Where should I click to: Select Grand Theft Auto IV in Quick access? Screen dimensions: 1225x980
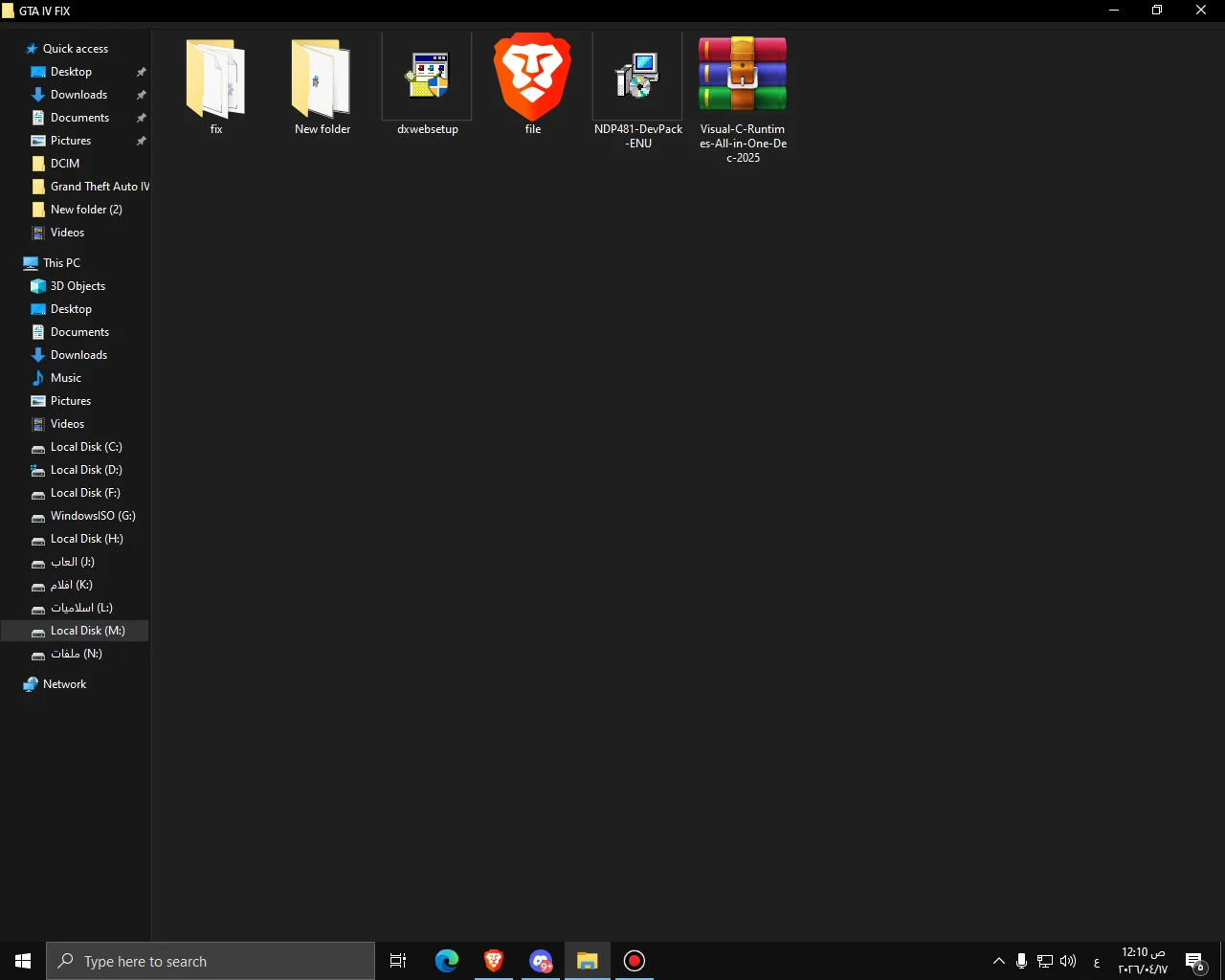pos(100,187)
